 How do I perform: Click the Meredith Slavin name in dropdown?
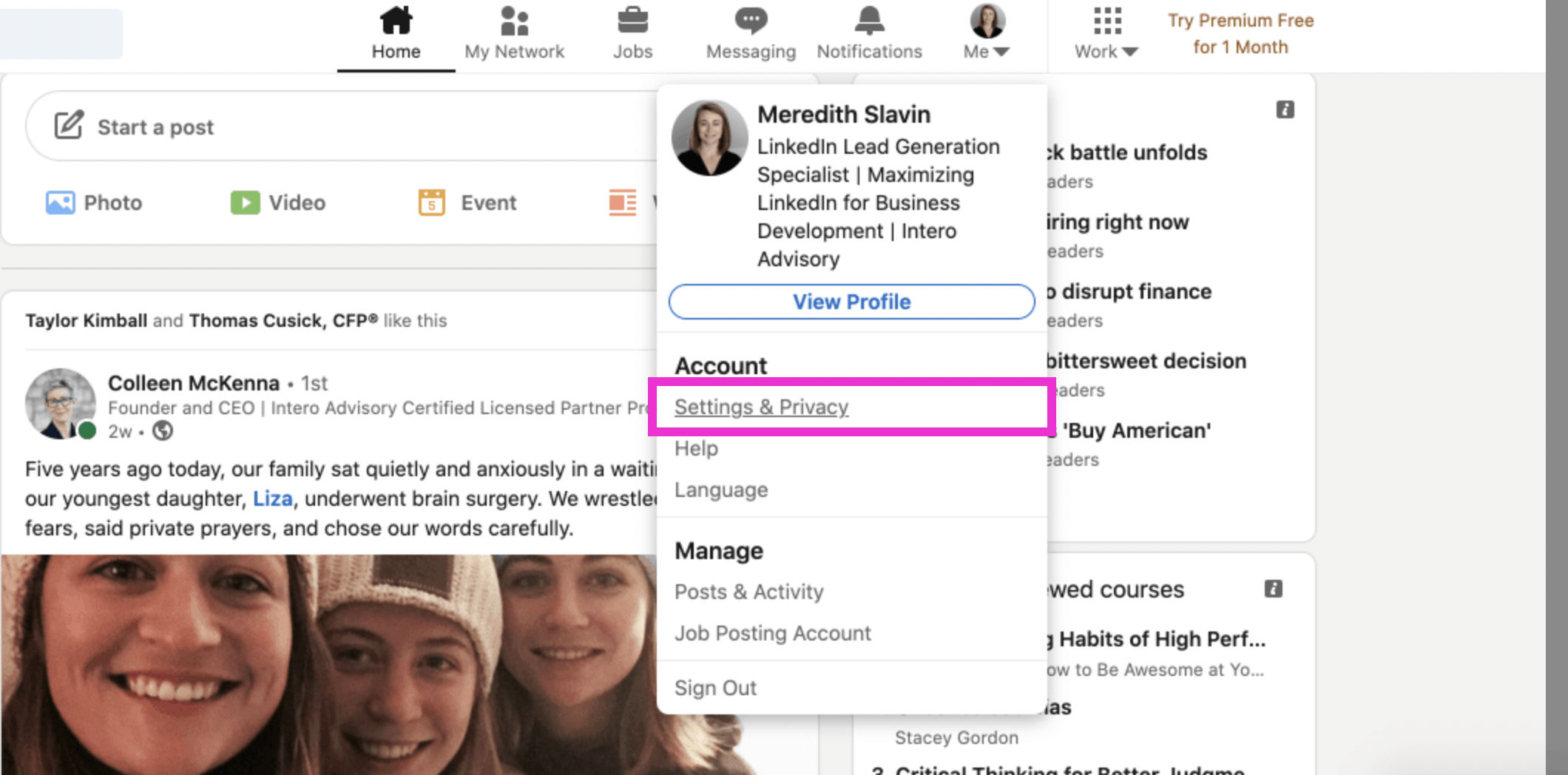click(x=844, y=115)
